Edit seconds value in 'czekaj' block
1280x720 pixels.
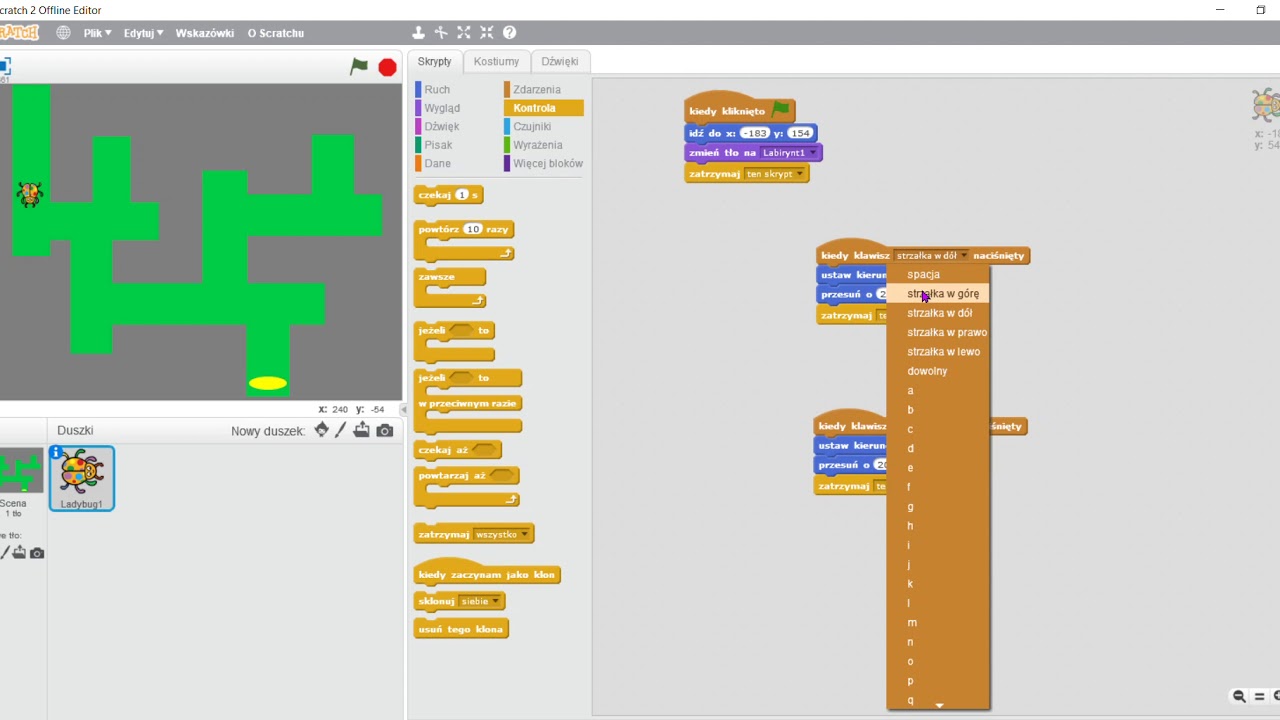pos(462,195)
